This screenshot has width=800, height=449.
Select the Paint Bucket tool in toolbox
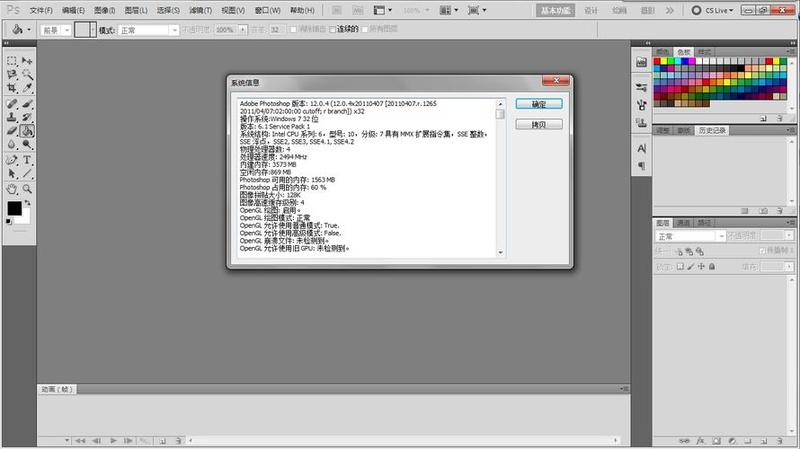pos(27,131)
